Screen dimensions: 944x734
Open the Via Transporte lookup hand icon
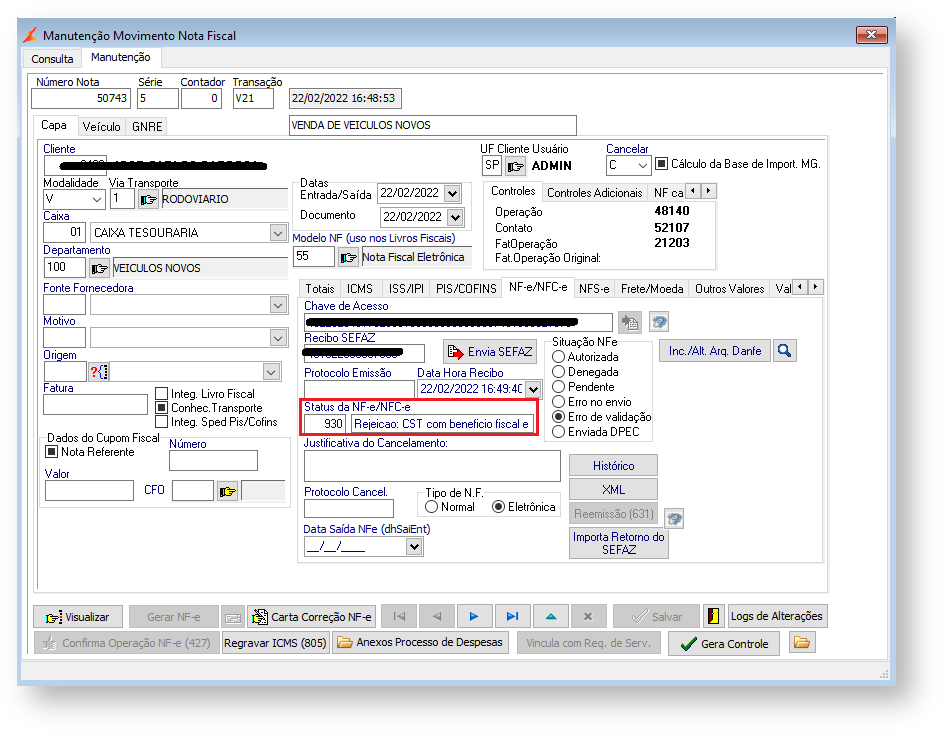click(148, 199)
